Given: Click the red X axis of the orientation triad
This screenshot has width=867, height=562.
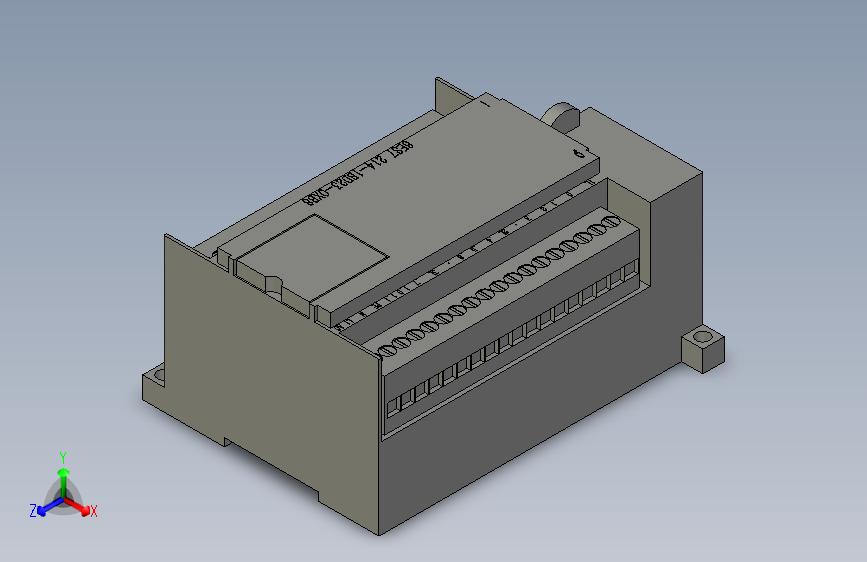Looking at the screenshot, I should point(79,506).
